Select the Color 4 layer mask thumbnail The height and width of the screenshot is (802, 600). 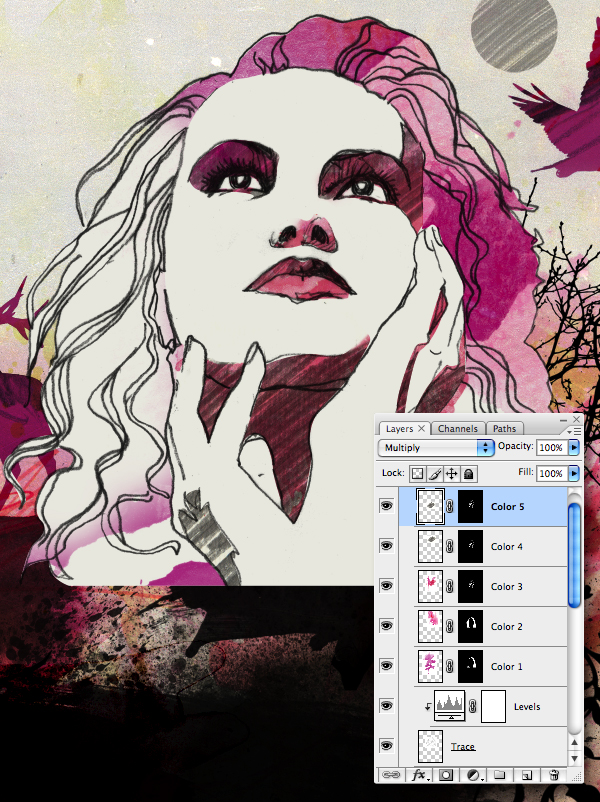471,546
